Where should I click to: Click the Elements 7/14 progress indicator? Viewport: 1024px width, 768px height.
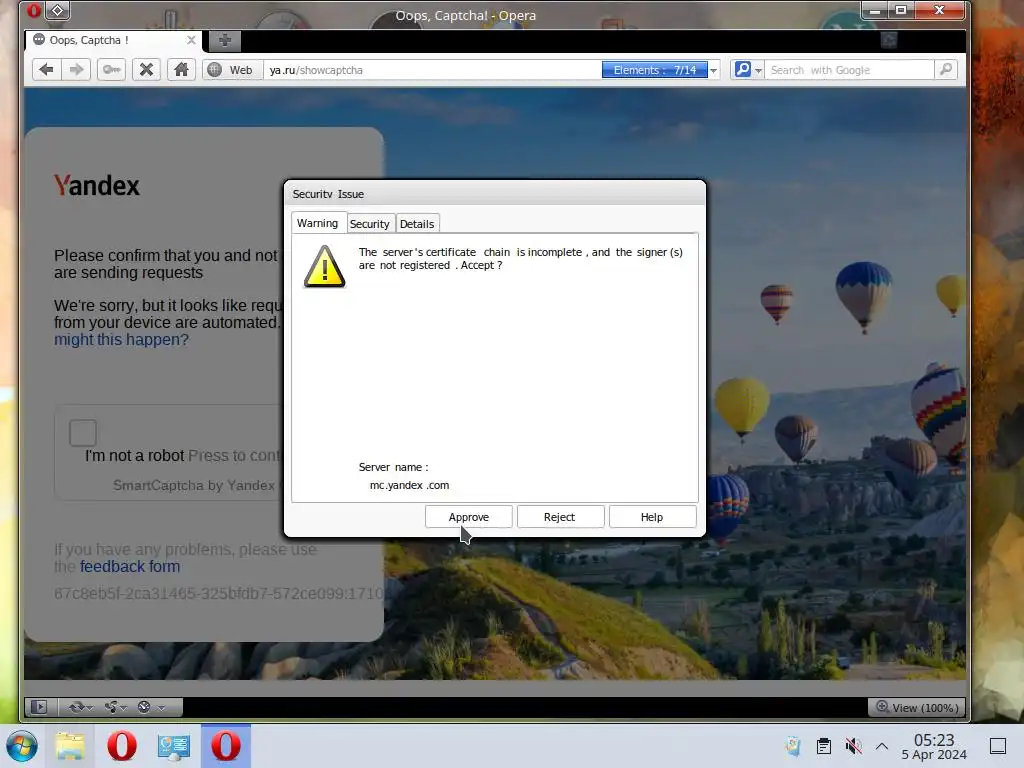pos(654,70)
